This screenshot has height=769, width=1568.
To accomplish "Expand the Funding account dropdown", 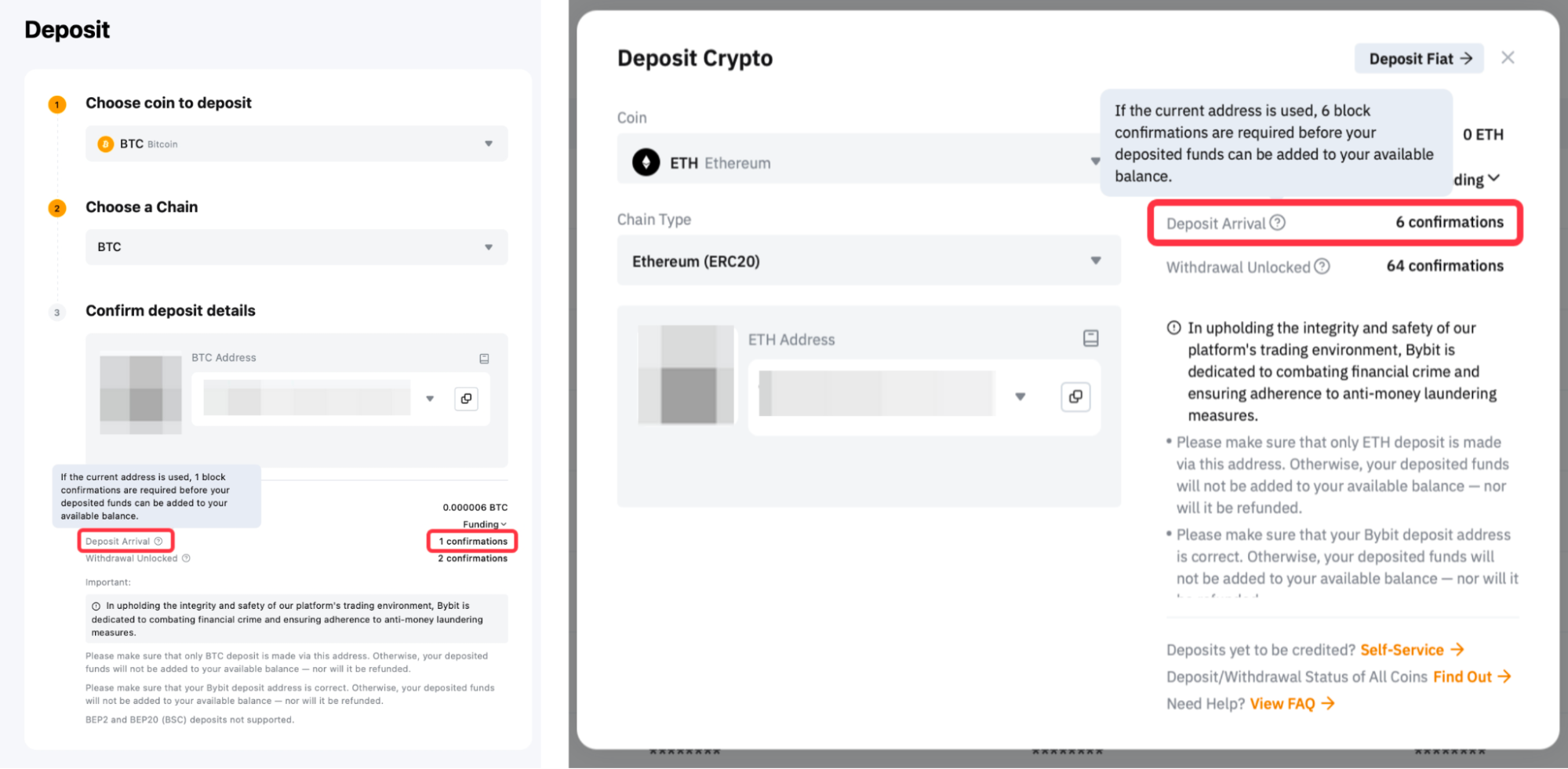I will click(485, 524).
